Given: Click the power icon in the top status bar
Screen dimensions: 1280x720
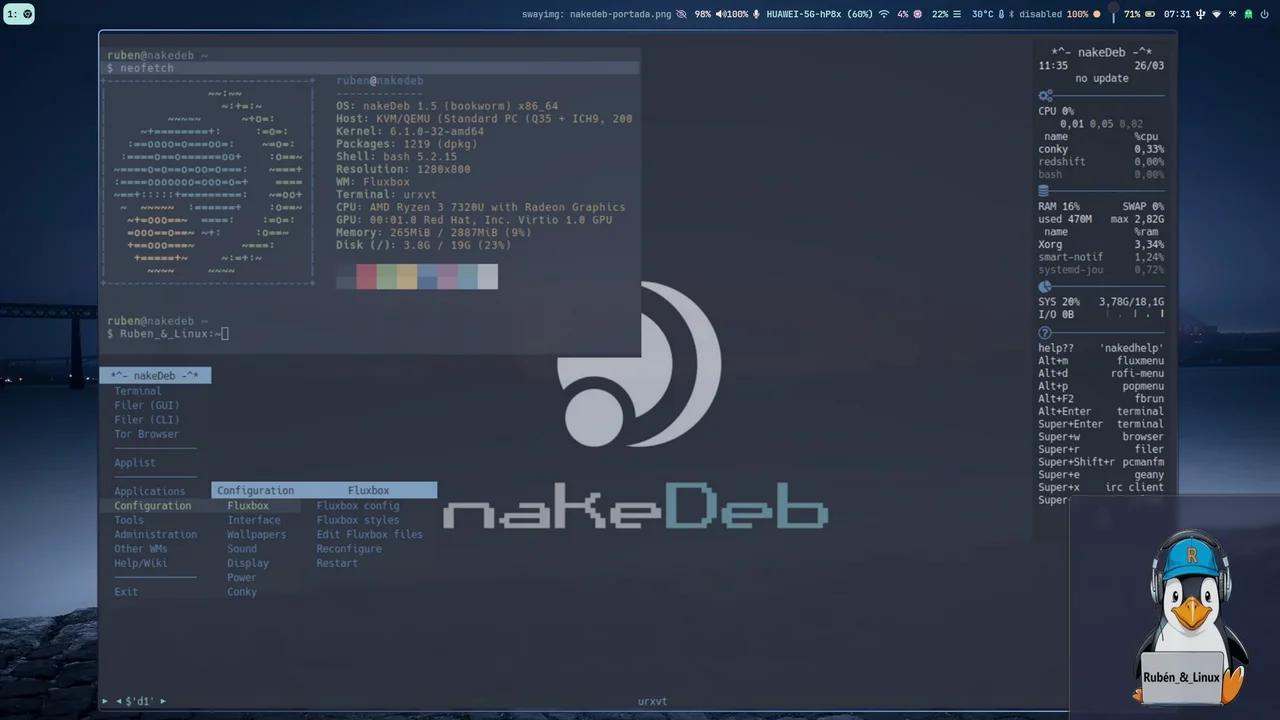Looking at the screenshot, I should tap(1264, 13).
